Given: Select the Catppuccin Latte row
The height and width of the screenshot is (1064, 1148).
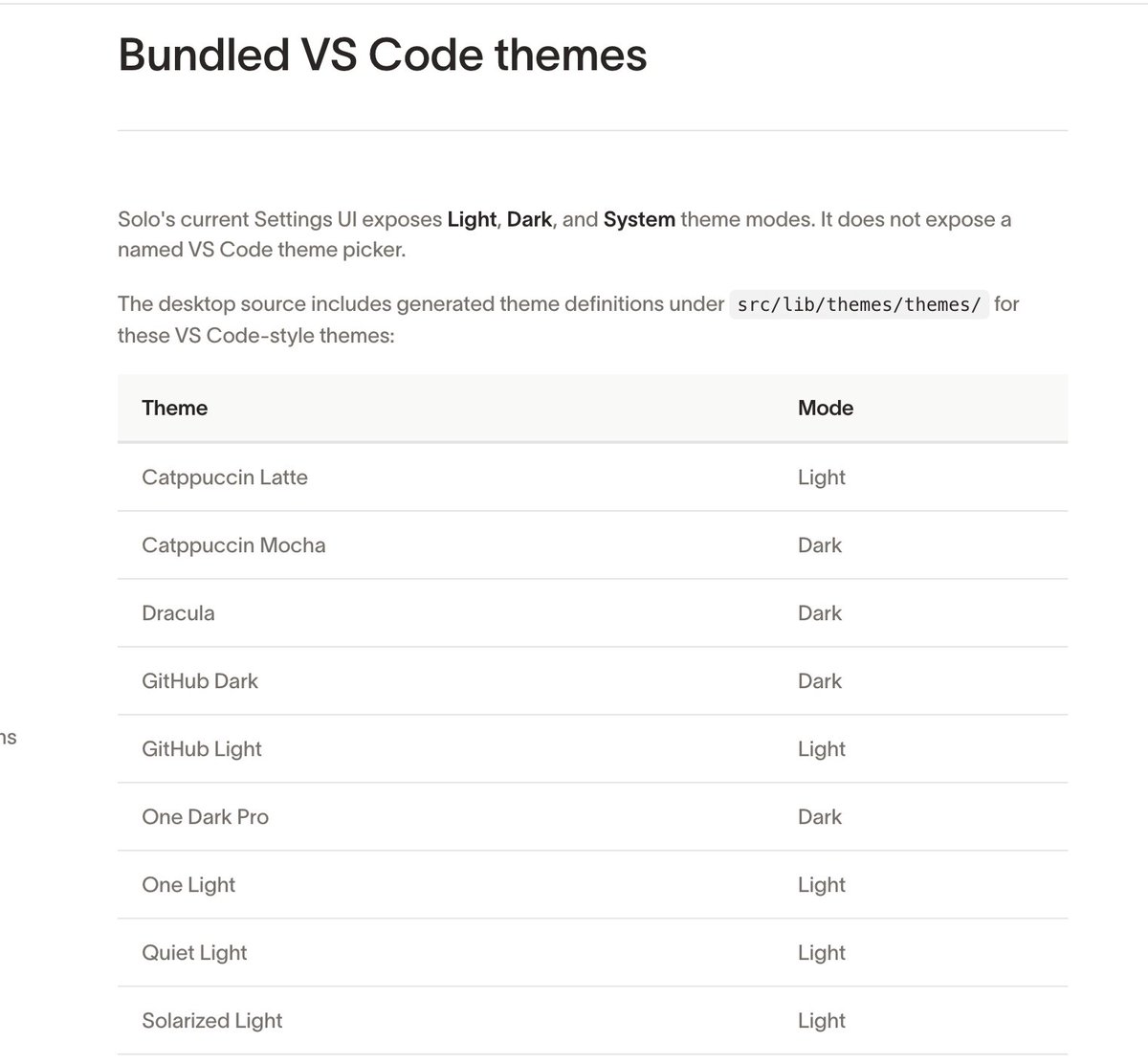Looking at the screenshot, I should coord(592,477).
